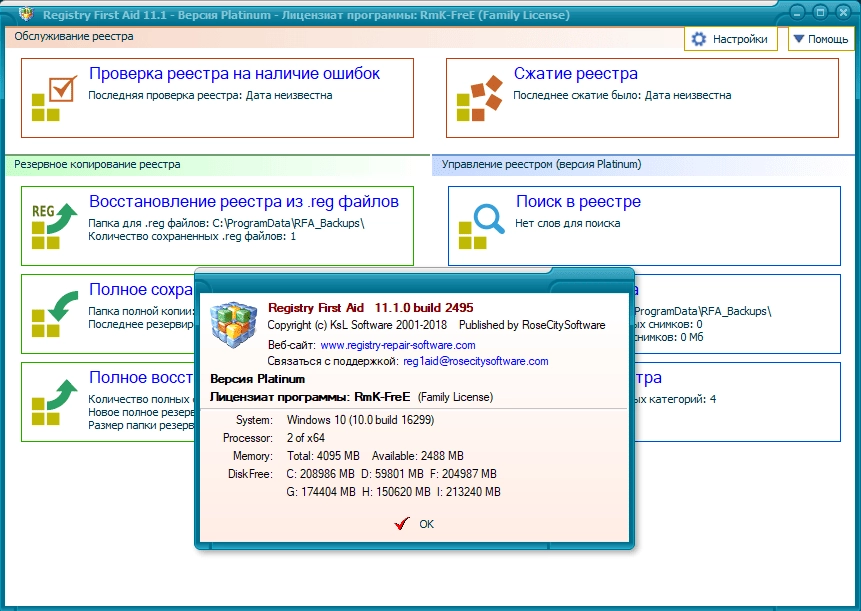861x611 pixels.
Task: Click 'Нет слов для поиска' text
Action: (568, 223)
